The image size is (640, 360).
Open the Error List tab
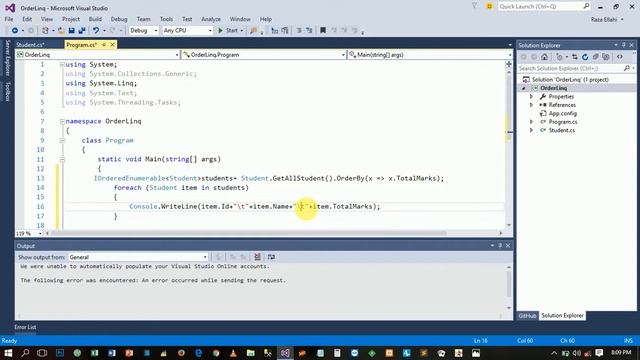(x=25, y=327)
